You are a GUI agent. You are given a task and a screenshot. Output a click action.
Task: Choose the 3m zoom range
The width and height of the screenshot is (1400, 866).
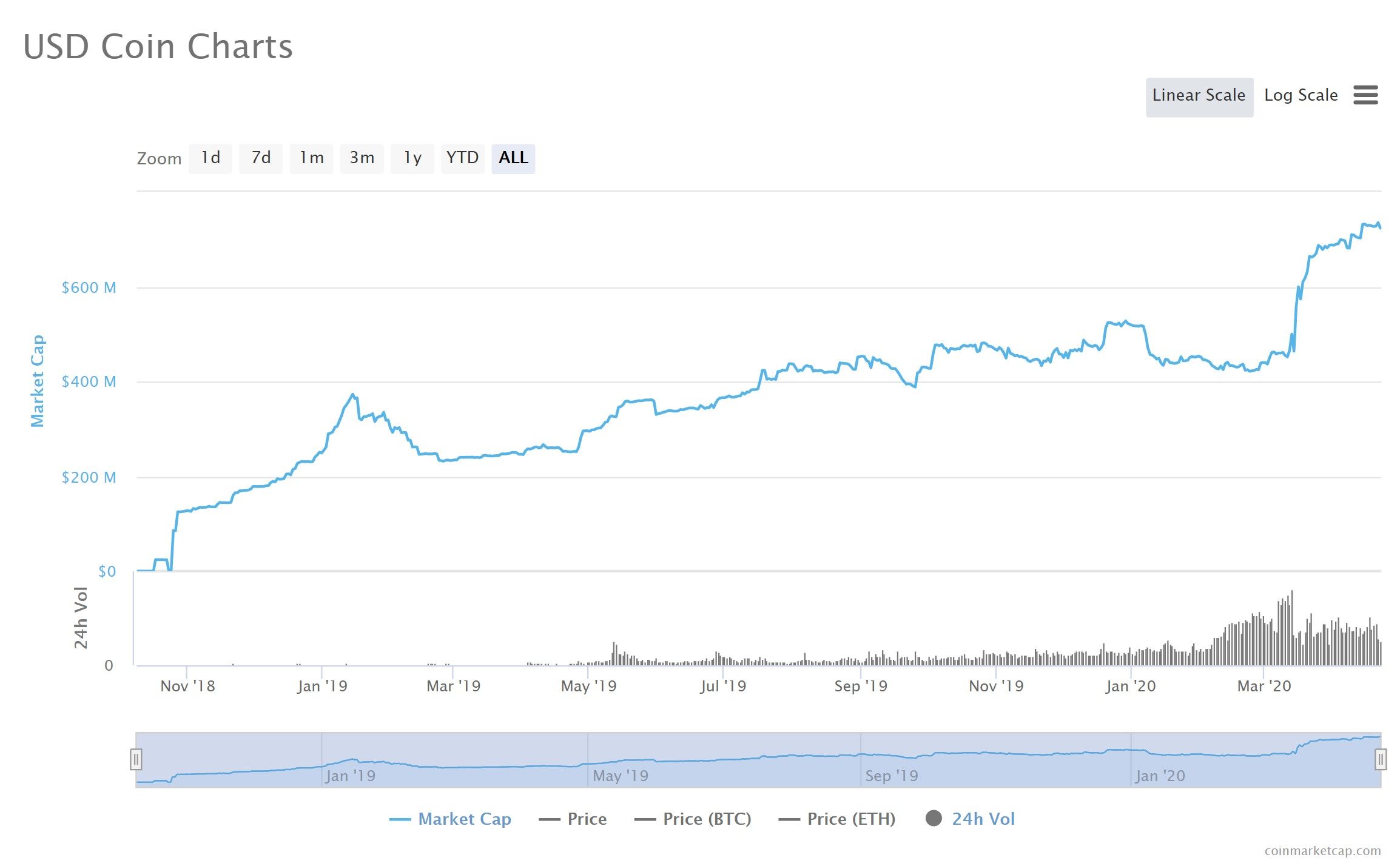coord(362,158)
